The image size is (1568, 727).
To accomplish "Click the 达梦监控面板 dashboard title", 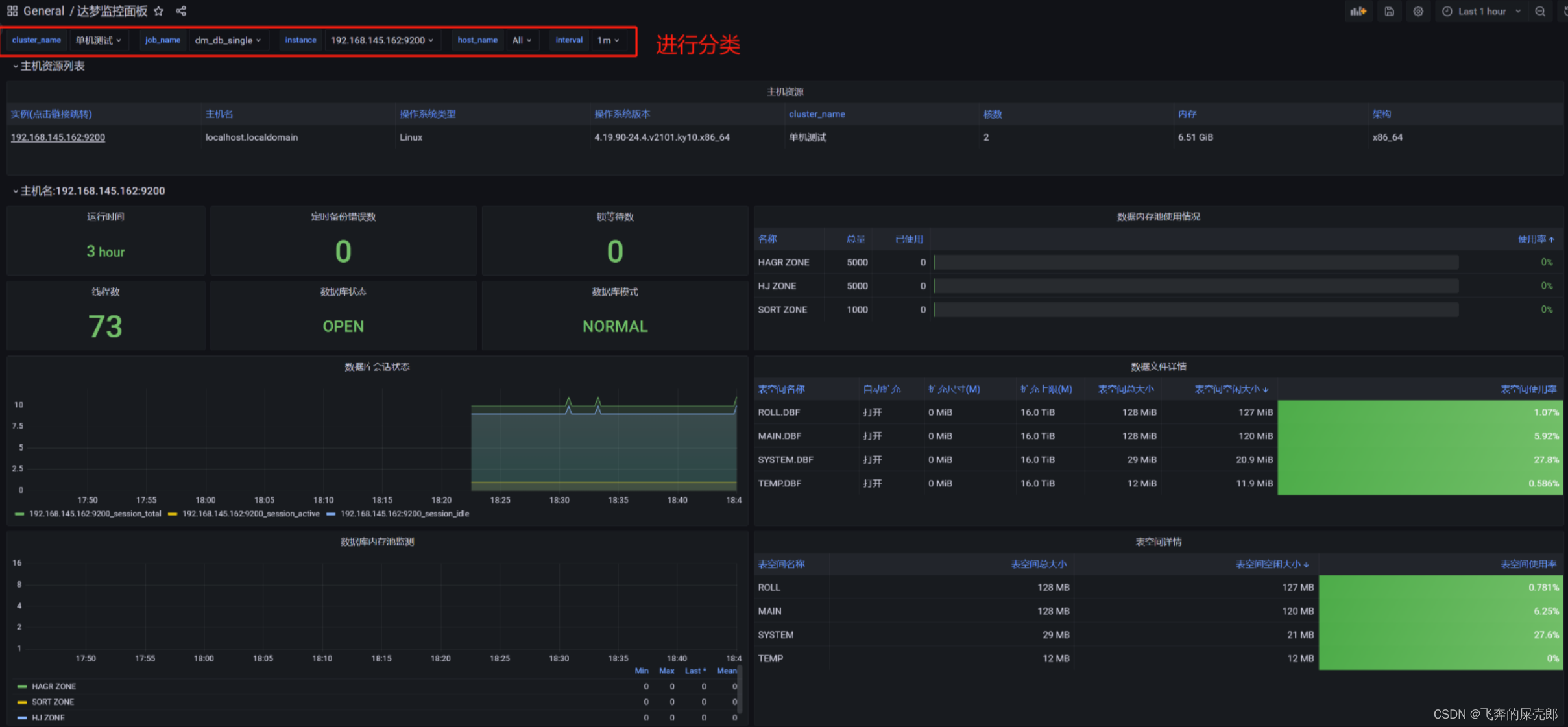I will (x=112, y=11).
